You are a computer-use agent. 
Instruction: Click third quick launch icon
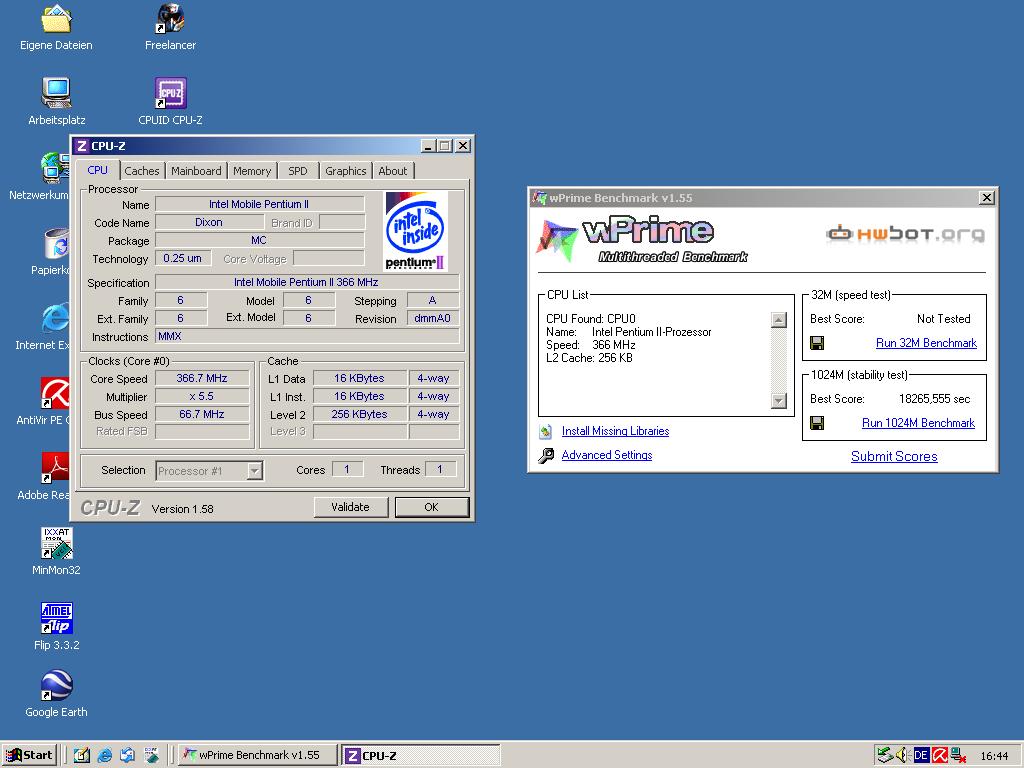[127, 755]
